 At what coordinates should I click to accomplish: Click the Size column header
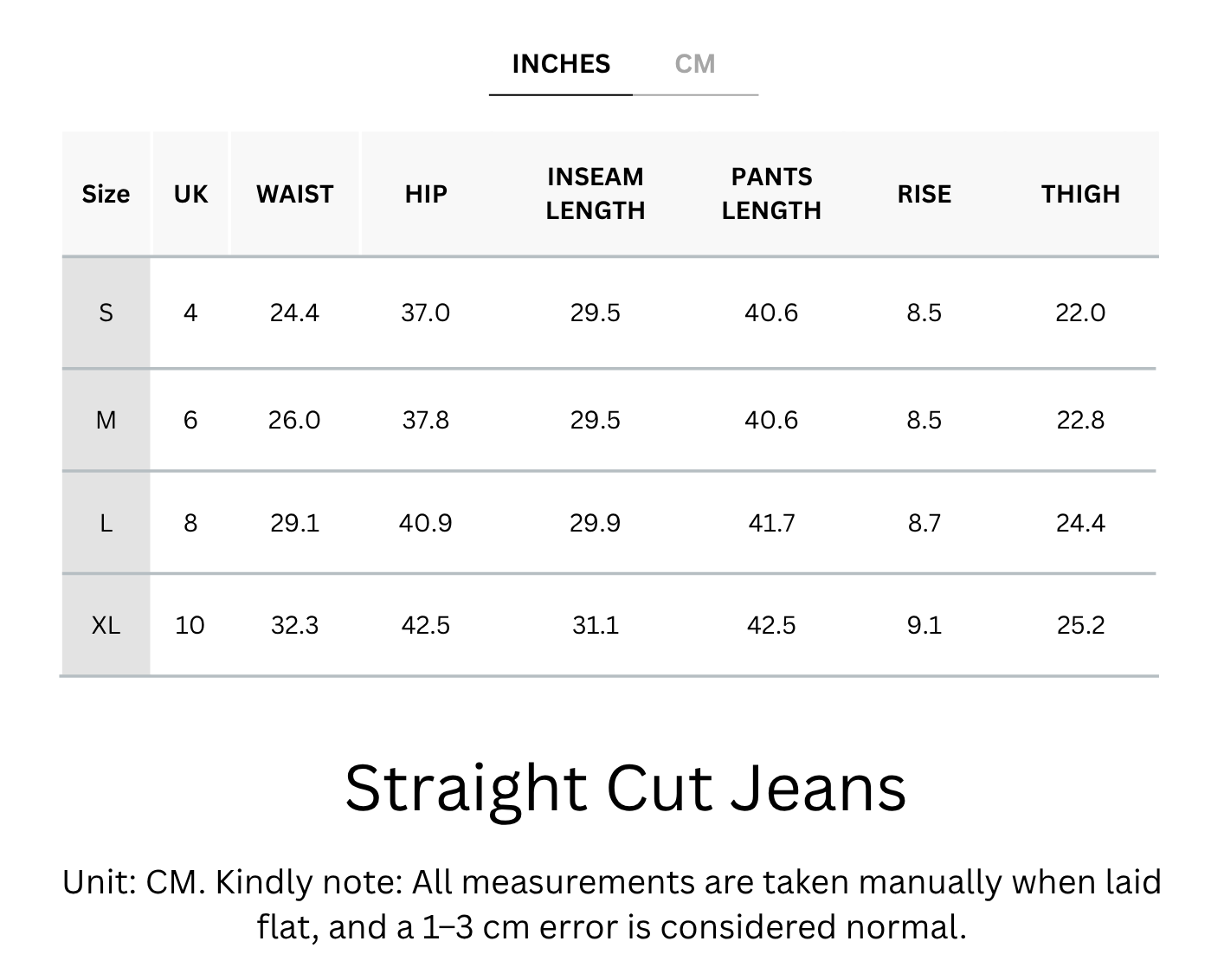coord(106,194)
